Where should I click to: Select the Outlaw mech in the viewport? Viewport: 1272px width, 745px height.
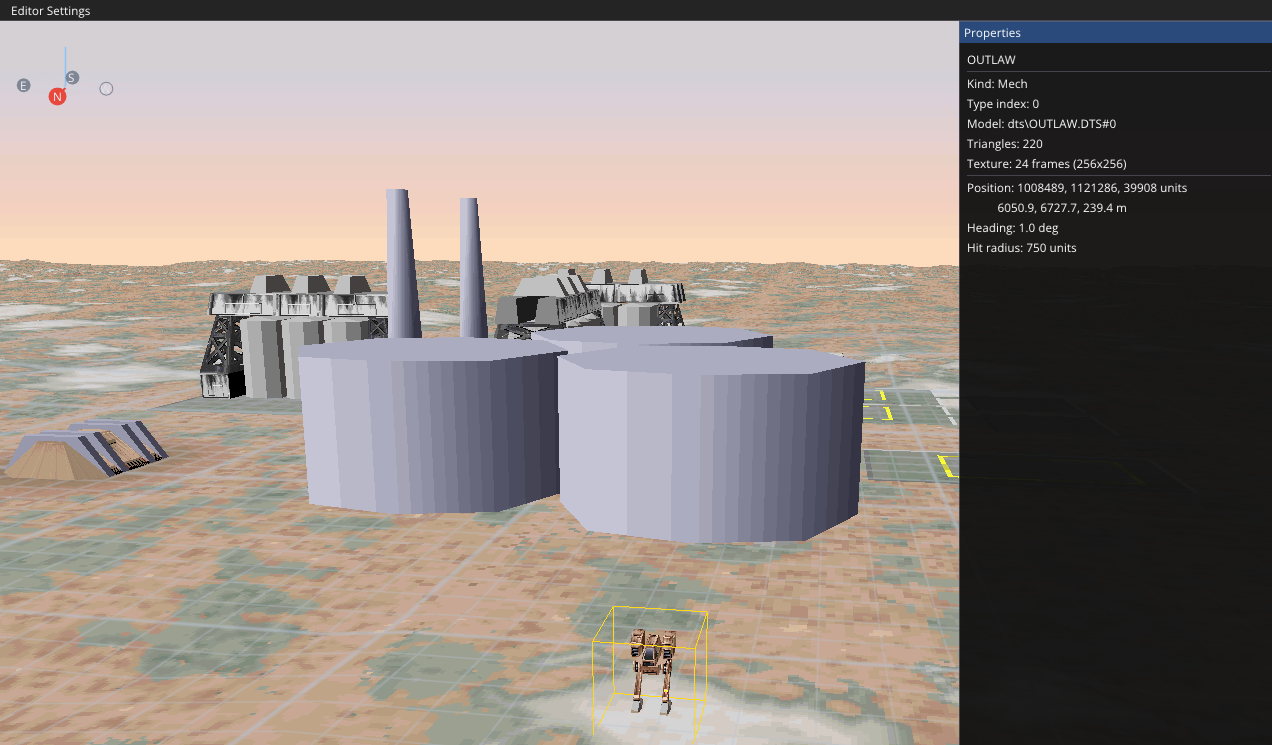click(x=651, y=670)
